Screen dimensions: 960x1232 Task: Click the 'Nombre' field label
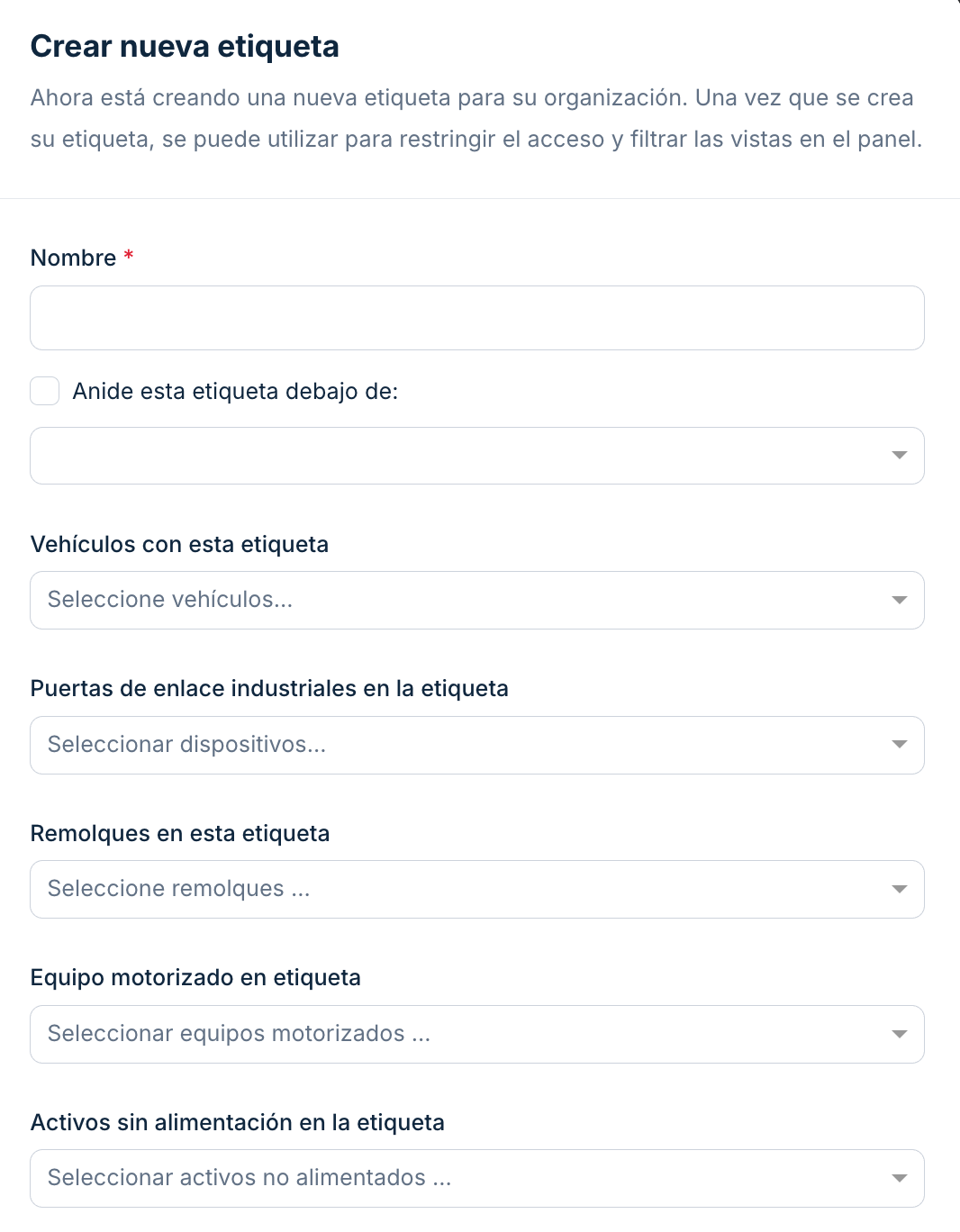(x=72, y=258)
